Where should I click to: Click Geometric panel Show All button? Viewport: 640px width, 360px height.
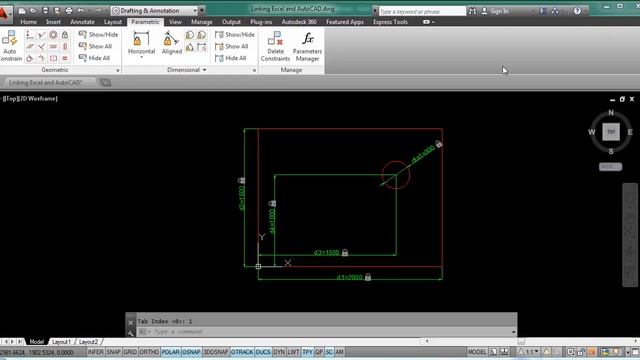click(x=96, y=46)
